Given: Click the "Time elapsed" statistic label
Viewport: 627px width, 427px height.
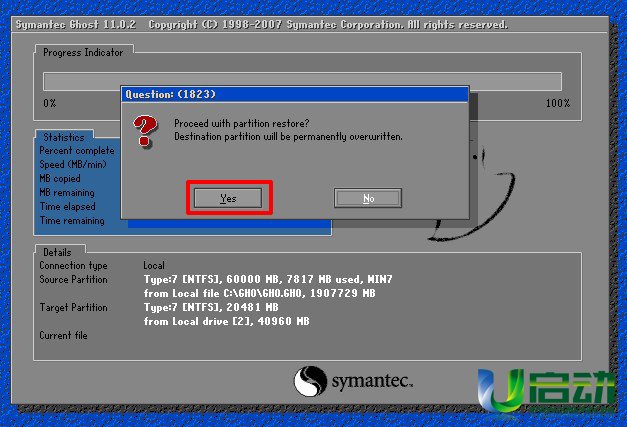Looking at the screenshot, I should [x=68, y=207].
